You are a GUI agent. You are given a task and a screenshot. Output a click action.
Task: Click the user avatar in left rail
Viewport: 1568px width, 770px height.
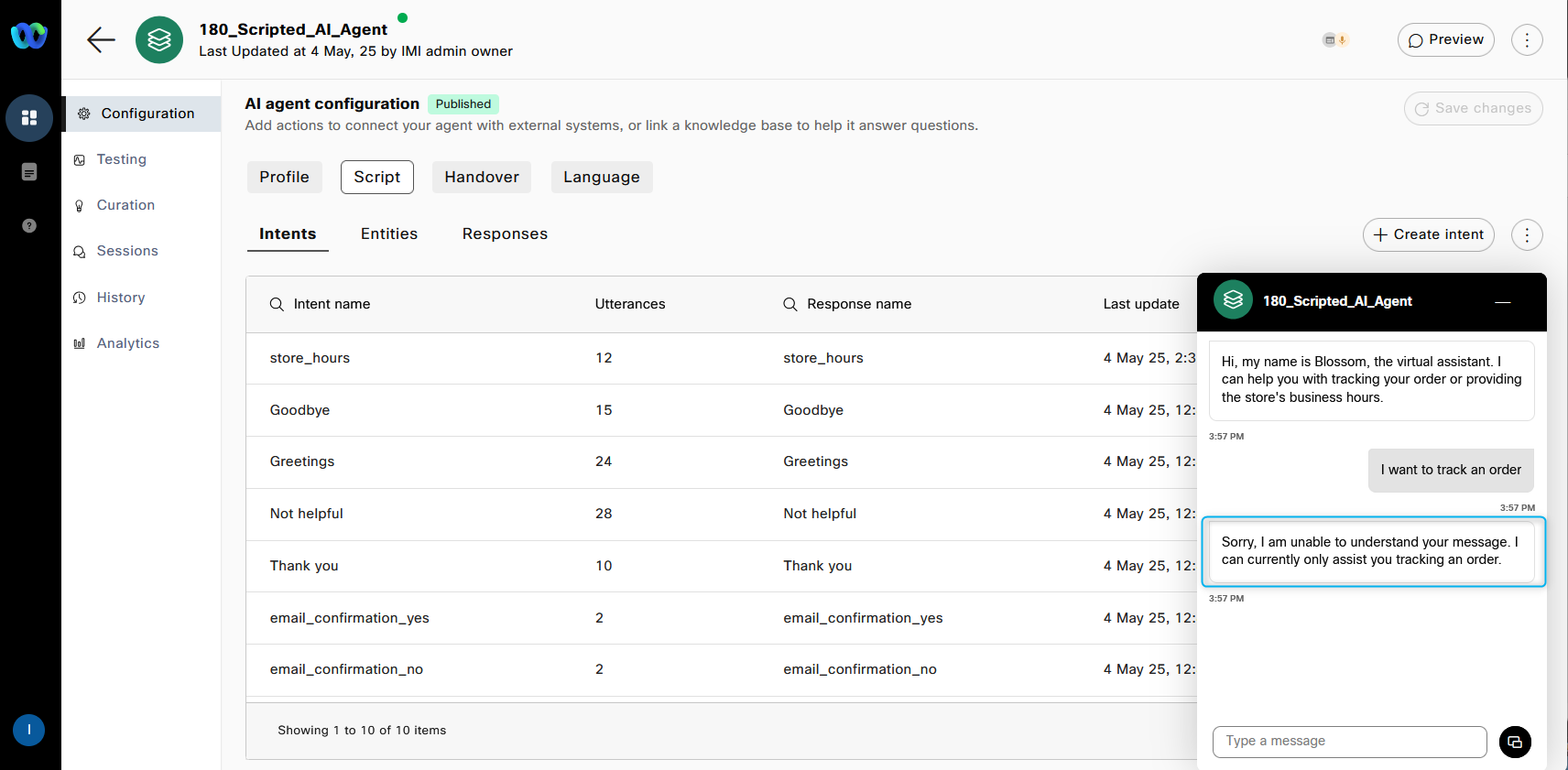(29, 730)
